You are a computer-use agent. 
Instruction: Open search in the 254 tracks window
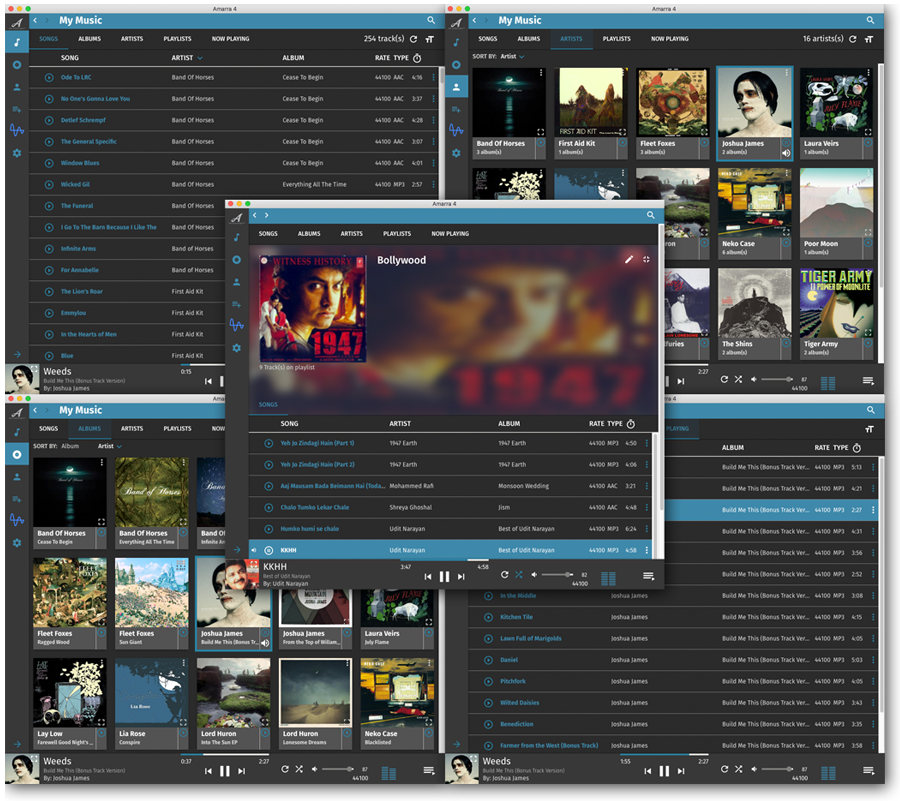coord(432,20)
